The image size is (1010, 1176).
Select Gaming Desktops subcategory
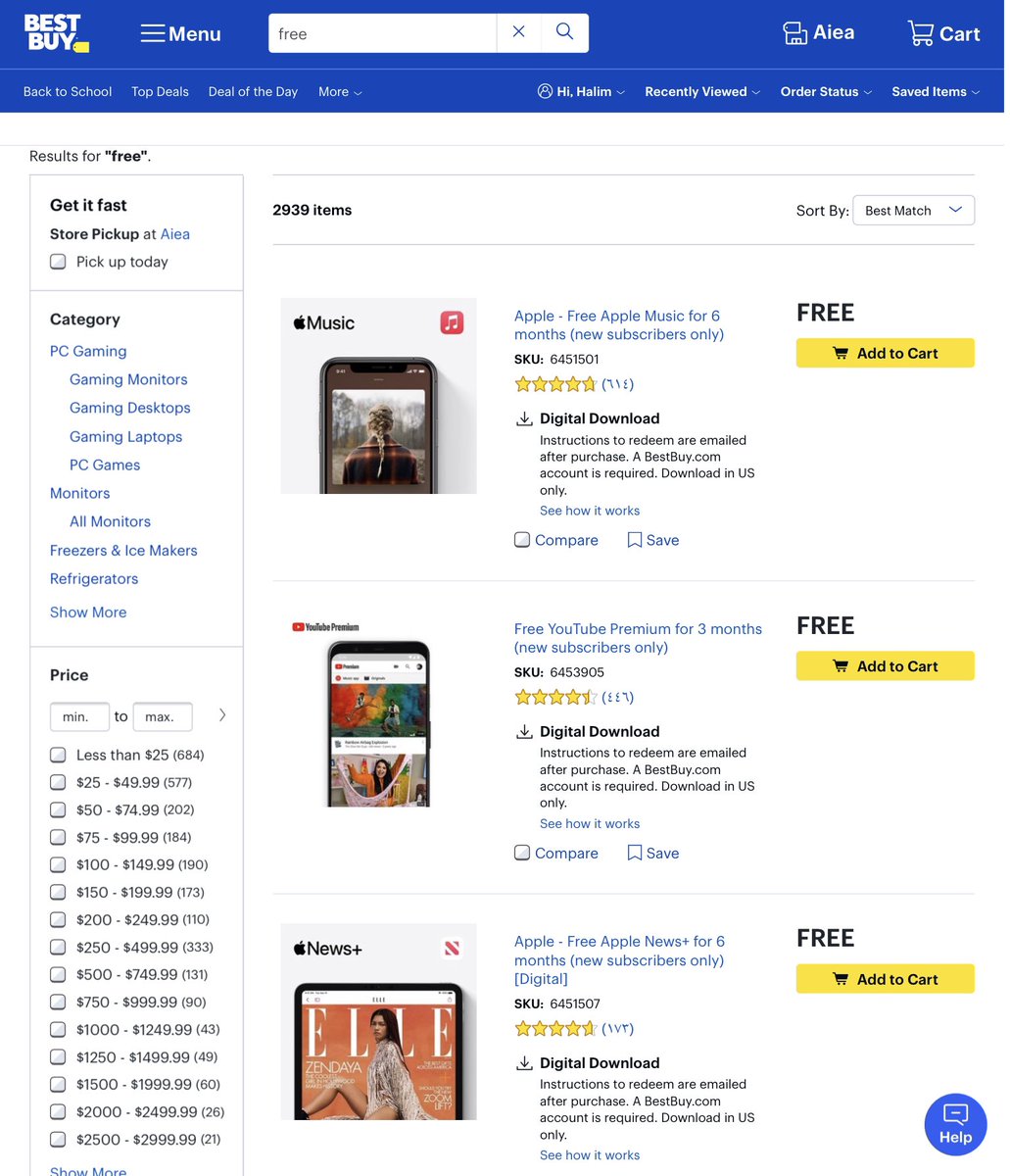point(130,408)
